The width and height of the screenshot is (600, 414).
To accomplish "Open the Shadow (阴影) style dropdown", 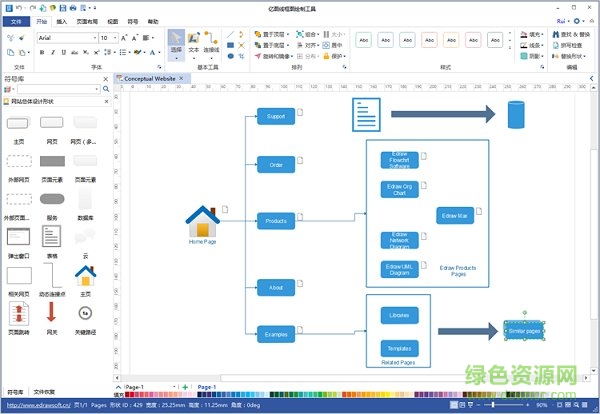I will 532,56.
